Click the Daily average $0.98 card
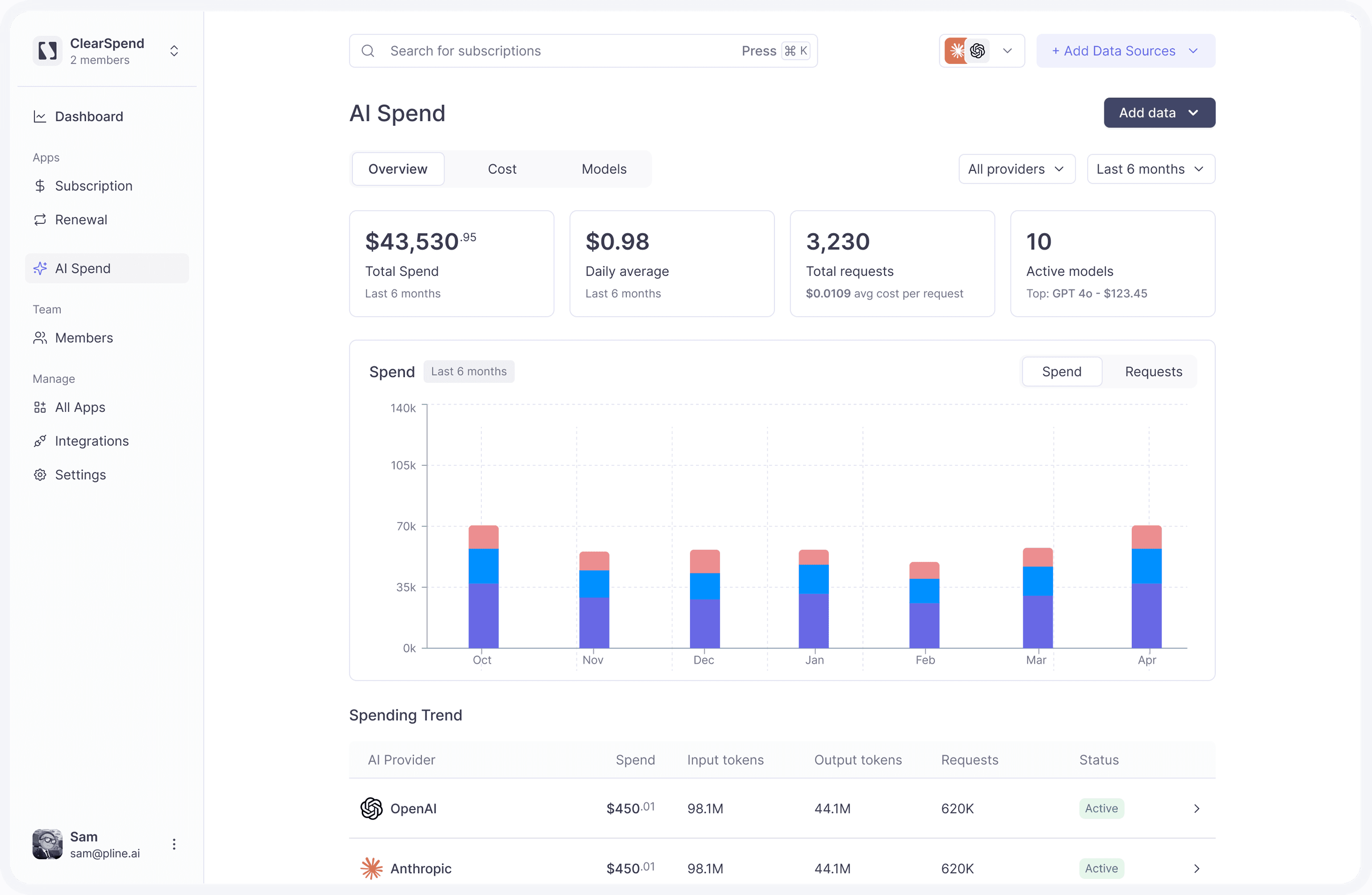Screen dimensions: 1372x895 point(672,263)
